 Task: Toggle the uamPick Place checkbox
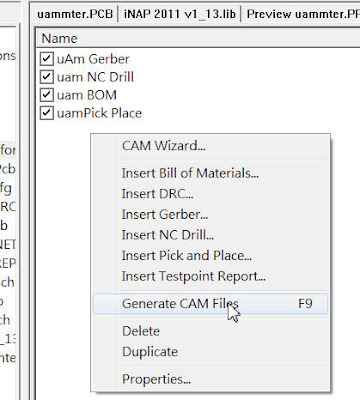[x=46, y=113]
